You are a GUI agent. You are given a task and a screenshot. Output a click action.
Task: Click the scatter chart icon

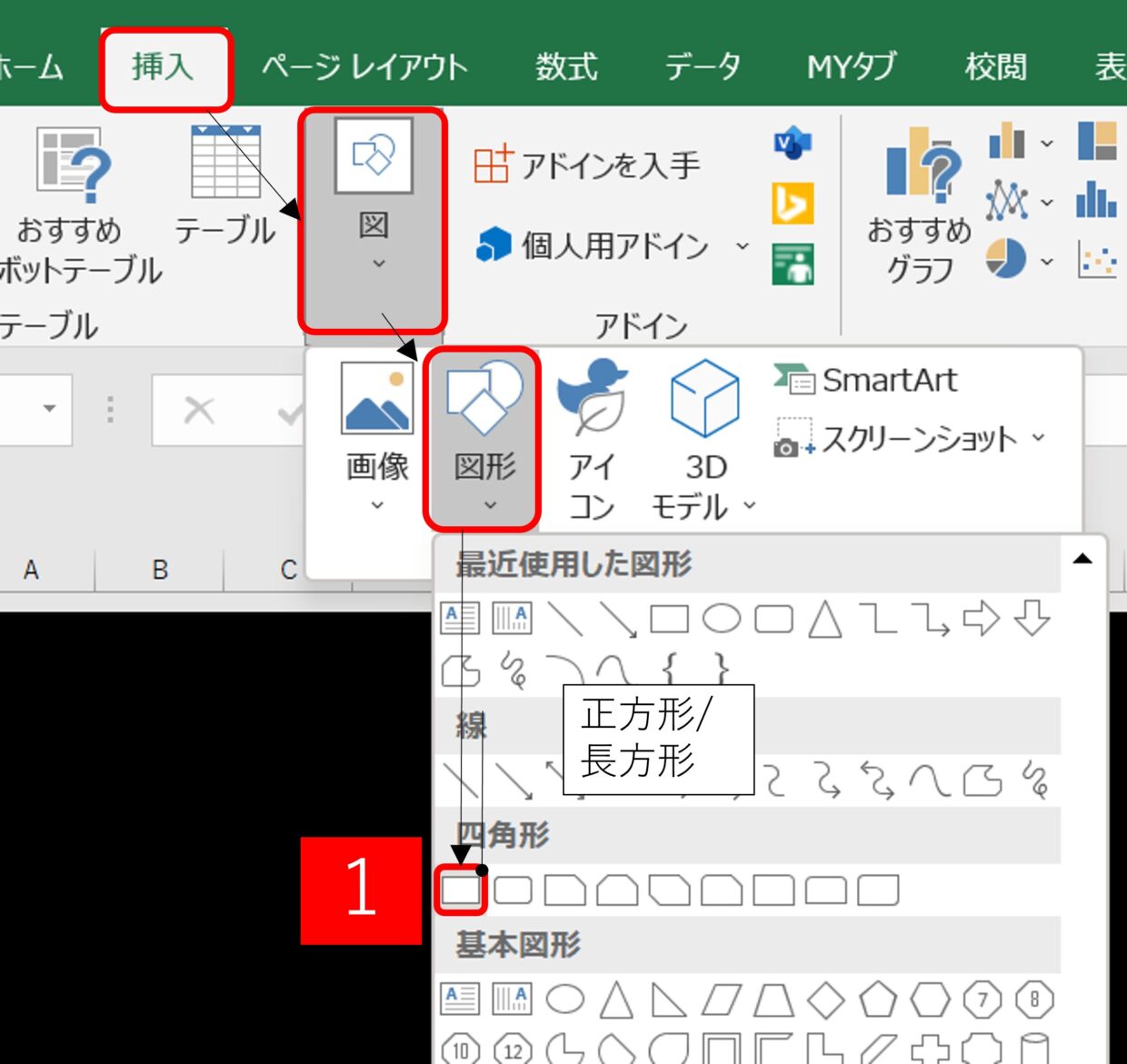(x=1097, y=260)
